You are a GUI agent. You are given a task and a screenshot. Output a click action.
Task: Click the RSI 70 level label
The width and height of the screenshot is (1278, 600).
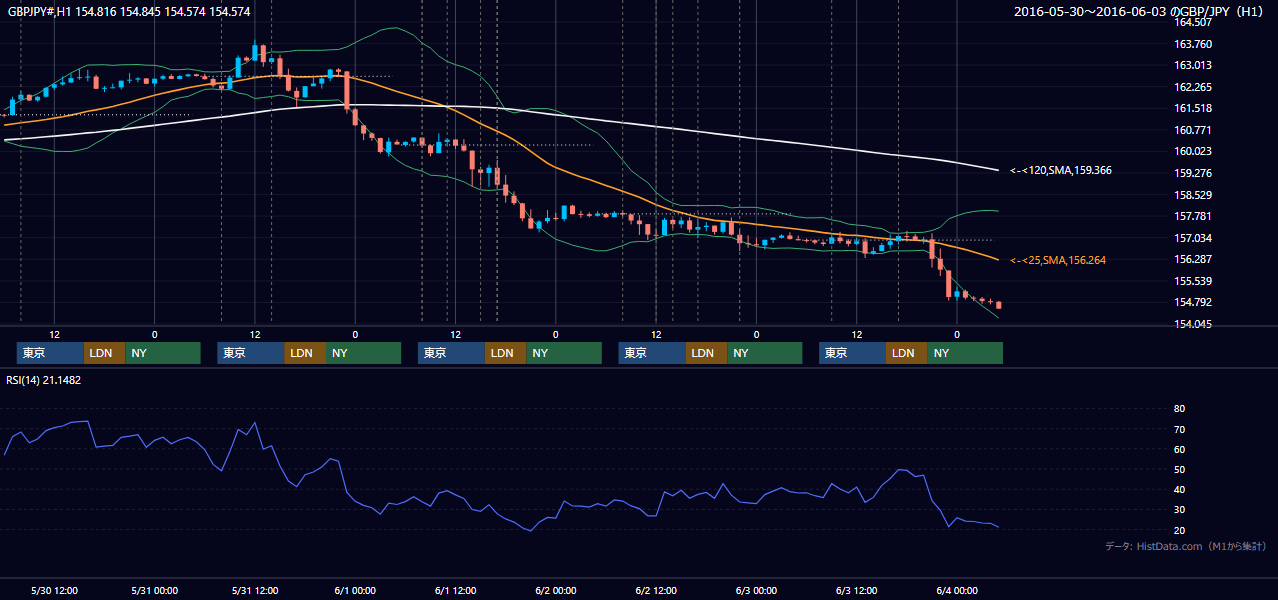click(1179, 429)
